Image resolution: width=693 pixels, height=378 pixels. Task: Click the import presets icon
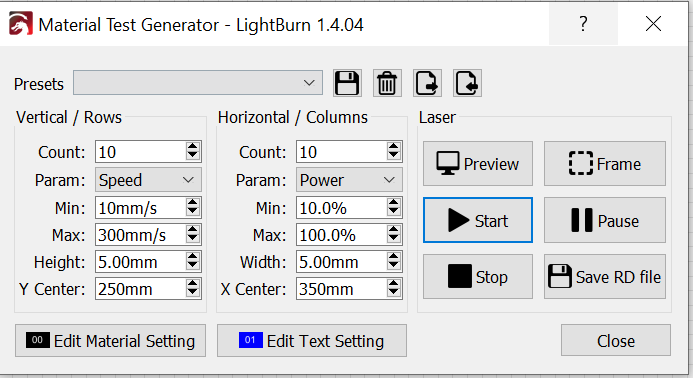[467, 83]
